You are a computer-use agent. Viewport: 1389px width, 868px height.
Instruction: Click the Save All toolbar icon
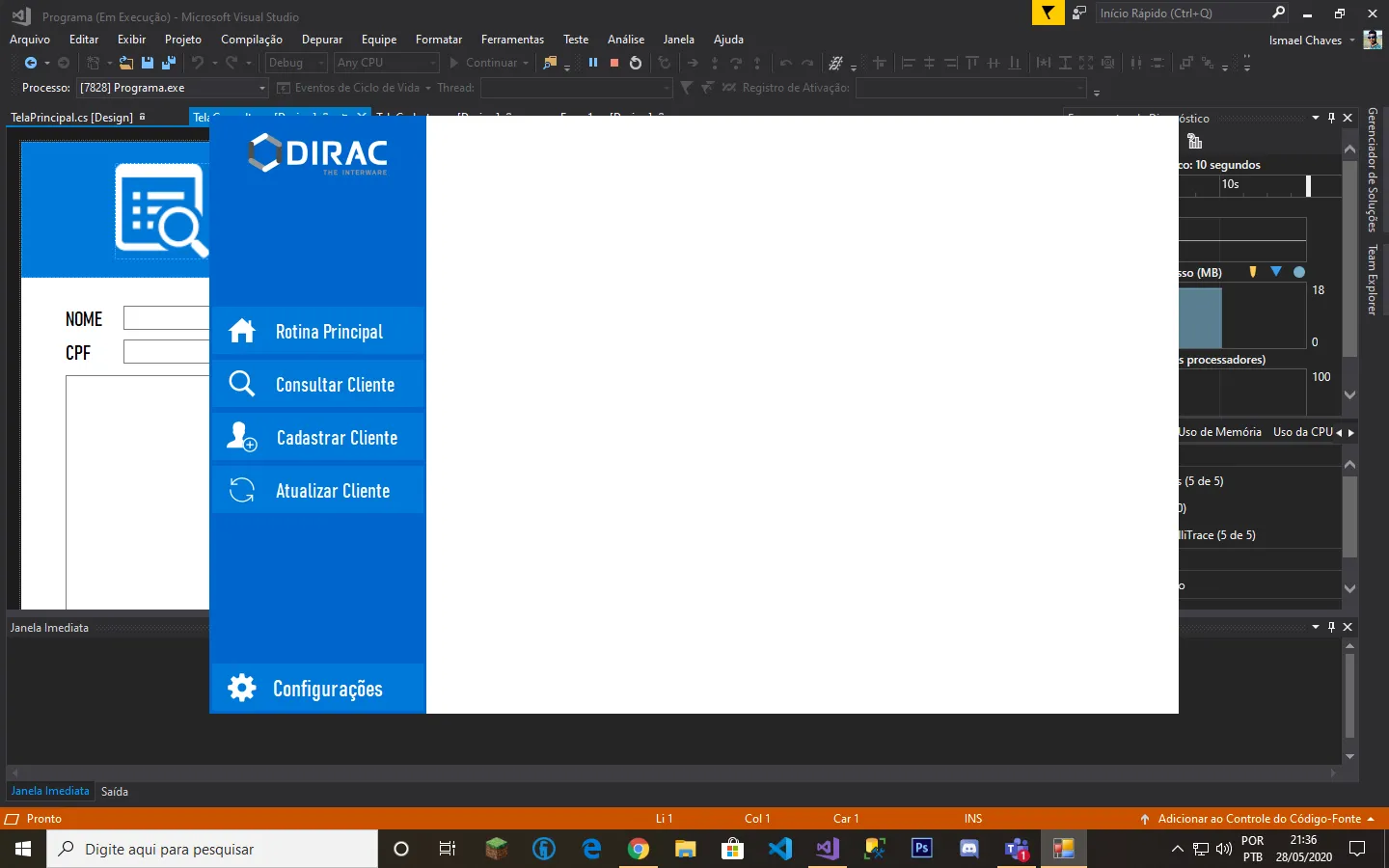(x=169, y=63)
